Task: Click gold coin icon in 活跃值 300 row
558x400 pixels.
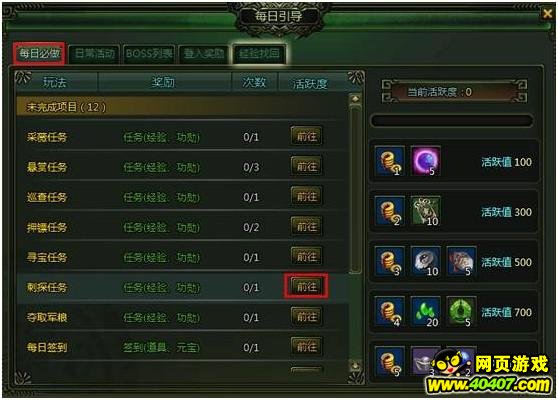Action: [x=390, y=210]
